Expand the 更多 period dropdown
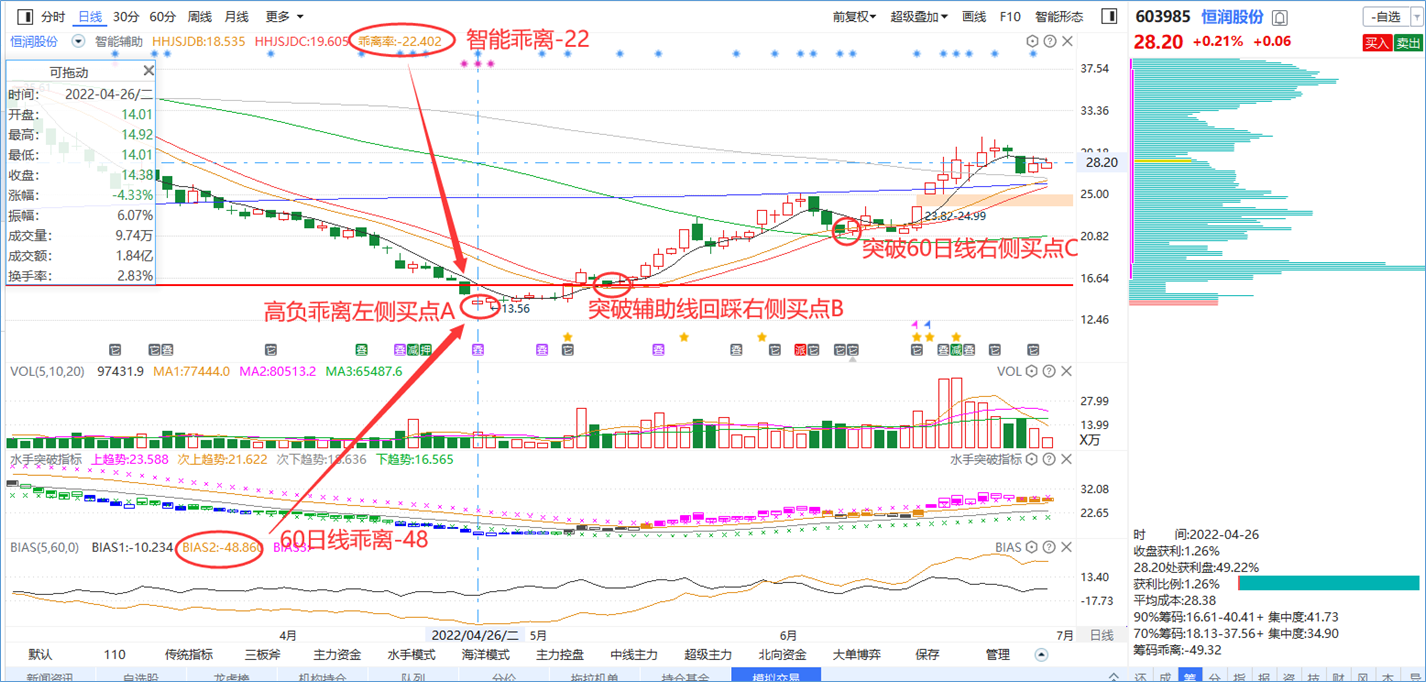Image resolution: width=1426 pixels, height=682 pixels. tap(285, 17)
